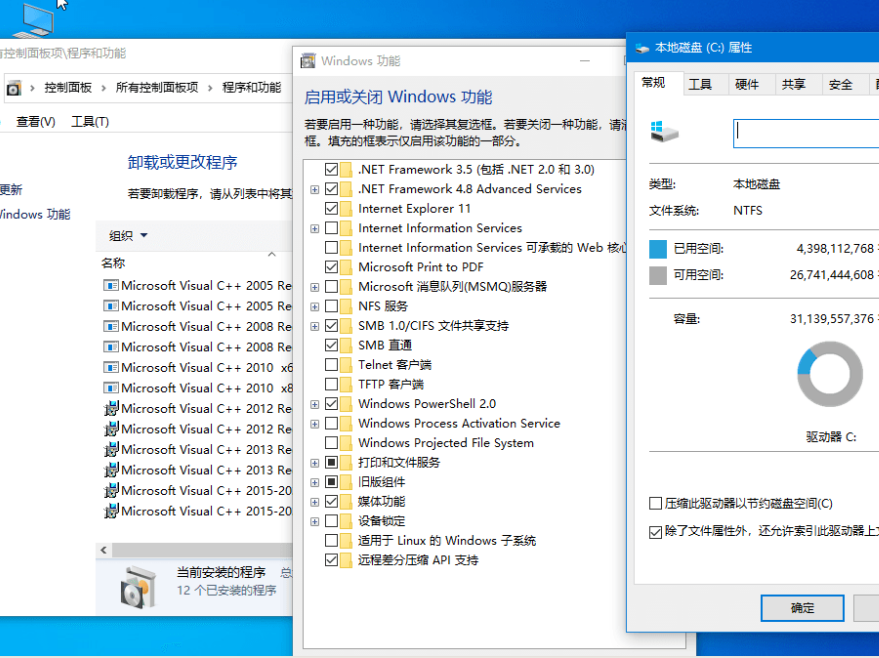
Task: Navigate to 所有控制面板项 breadcrumb
Action: click(x=157, y=88)
